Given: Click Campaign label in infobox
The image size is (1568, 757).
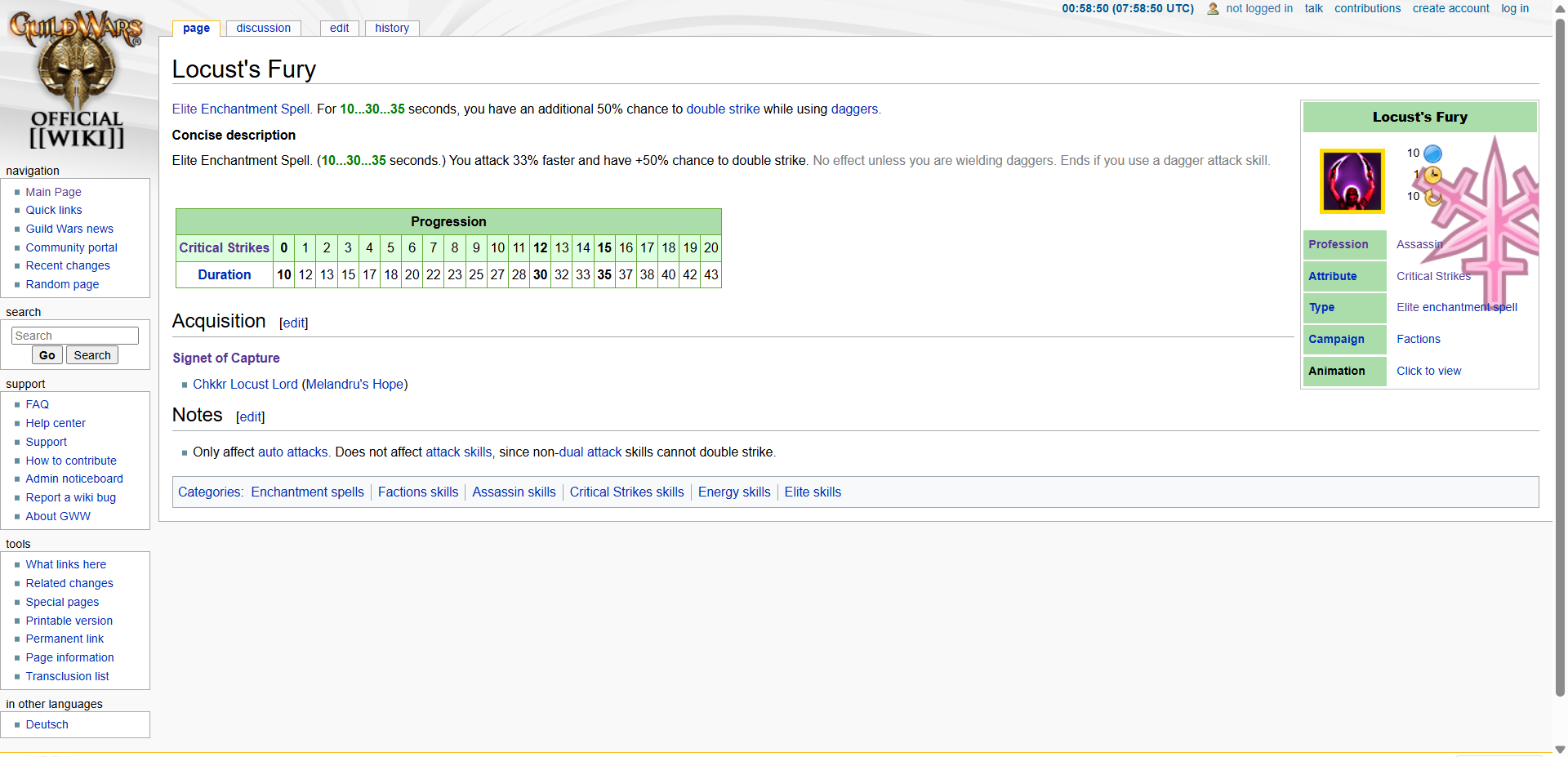Looking at the screenshot, I should pos(1336,339).
